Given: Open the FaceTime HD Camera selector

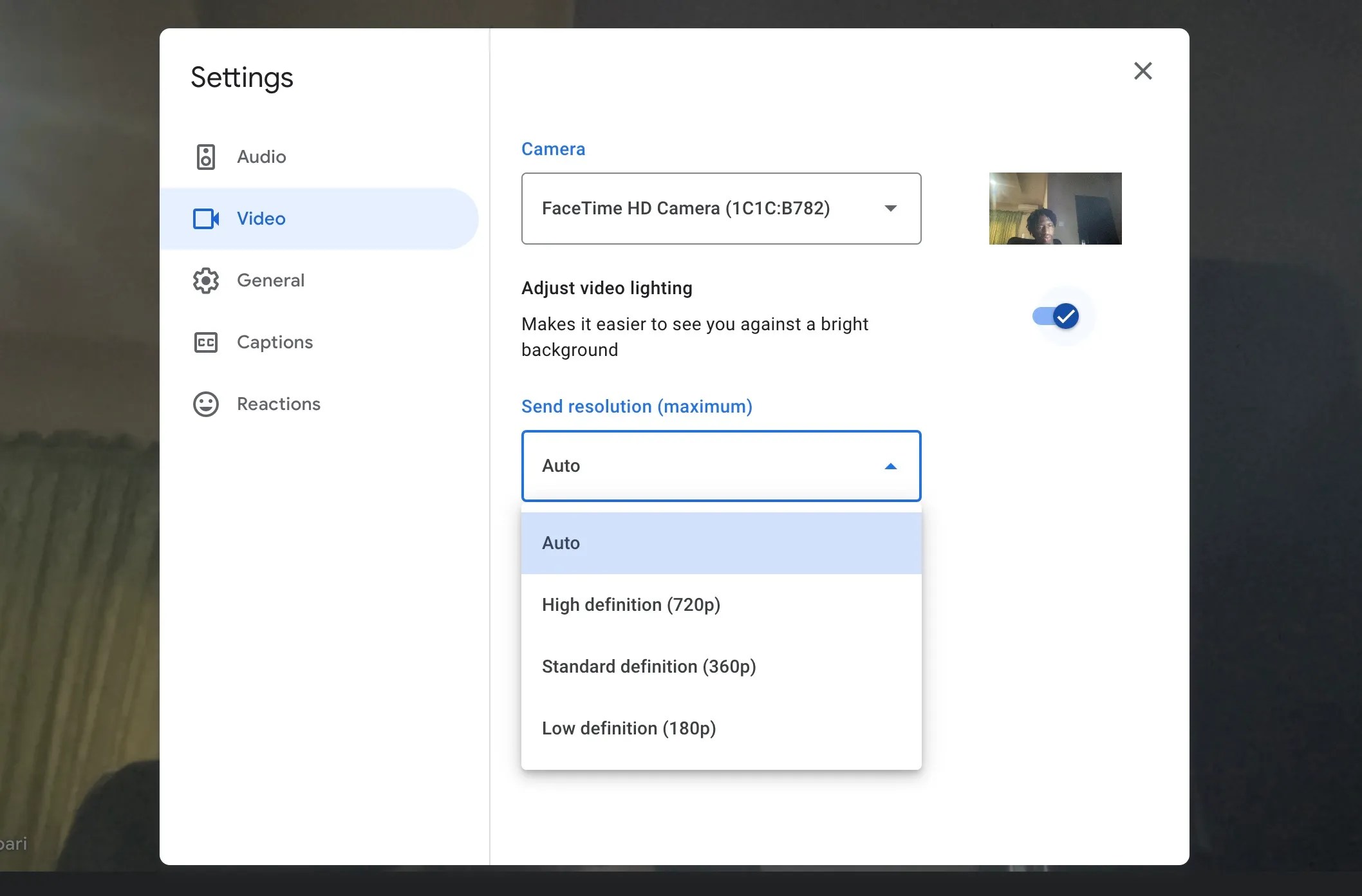Looking at the screenshot, I should (720, 209).
